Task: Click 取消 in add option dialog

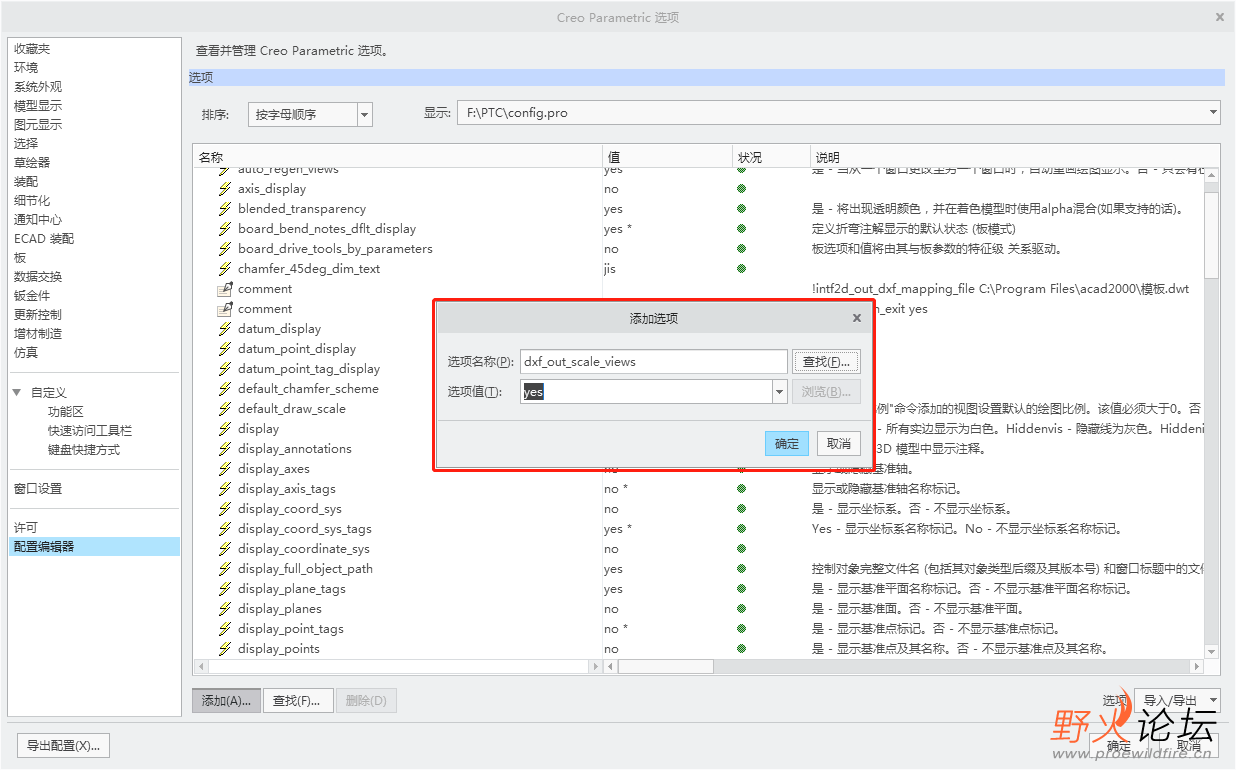Action: point(840,444)
